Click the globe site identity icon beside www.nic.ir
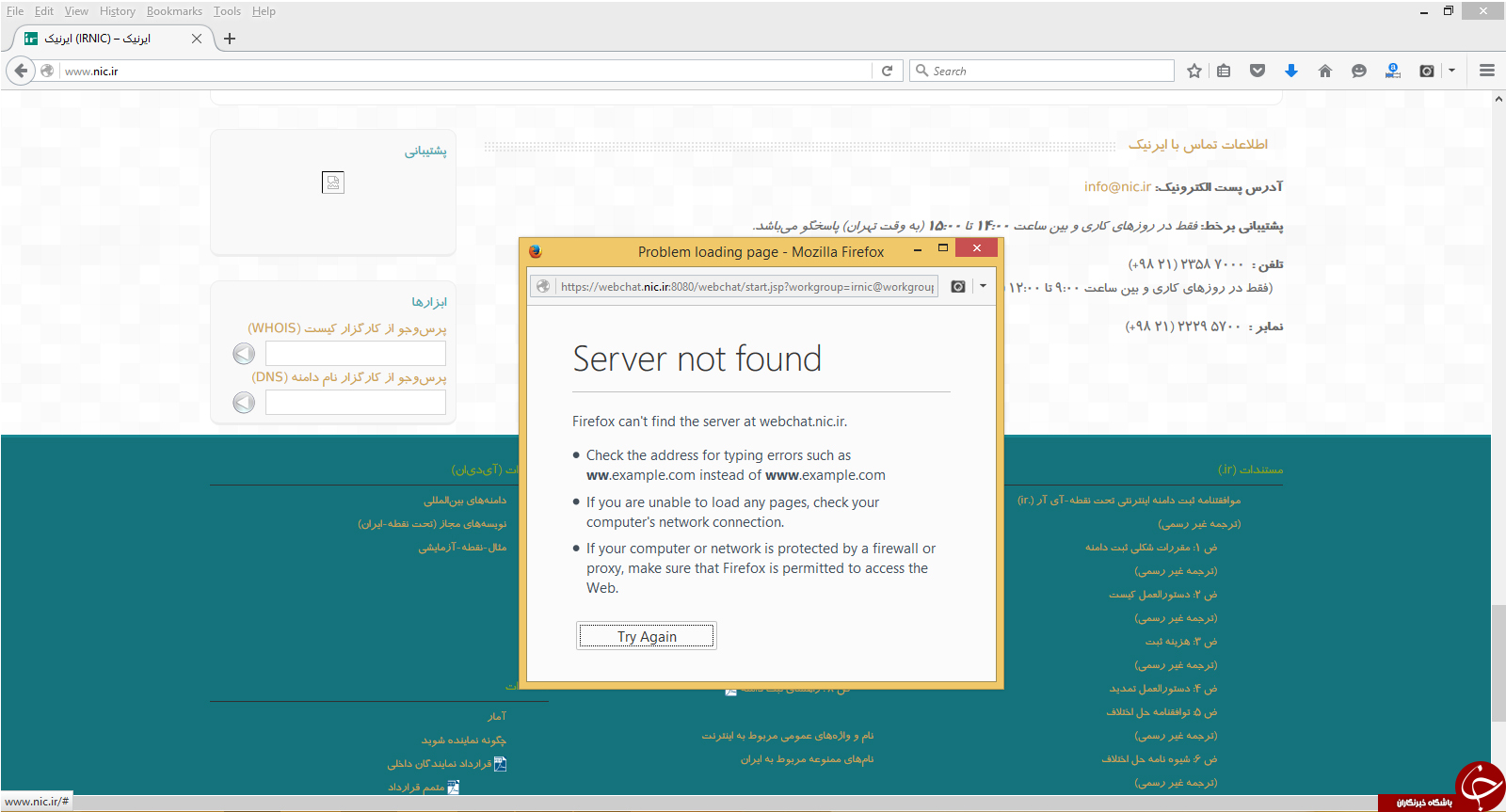The width and height of the screenshot is (1506, 812). pos(47,71)
